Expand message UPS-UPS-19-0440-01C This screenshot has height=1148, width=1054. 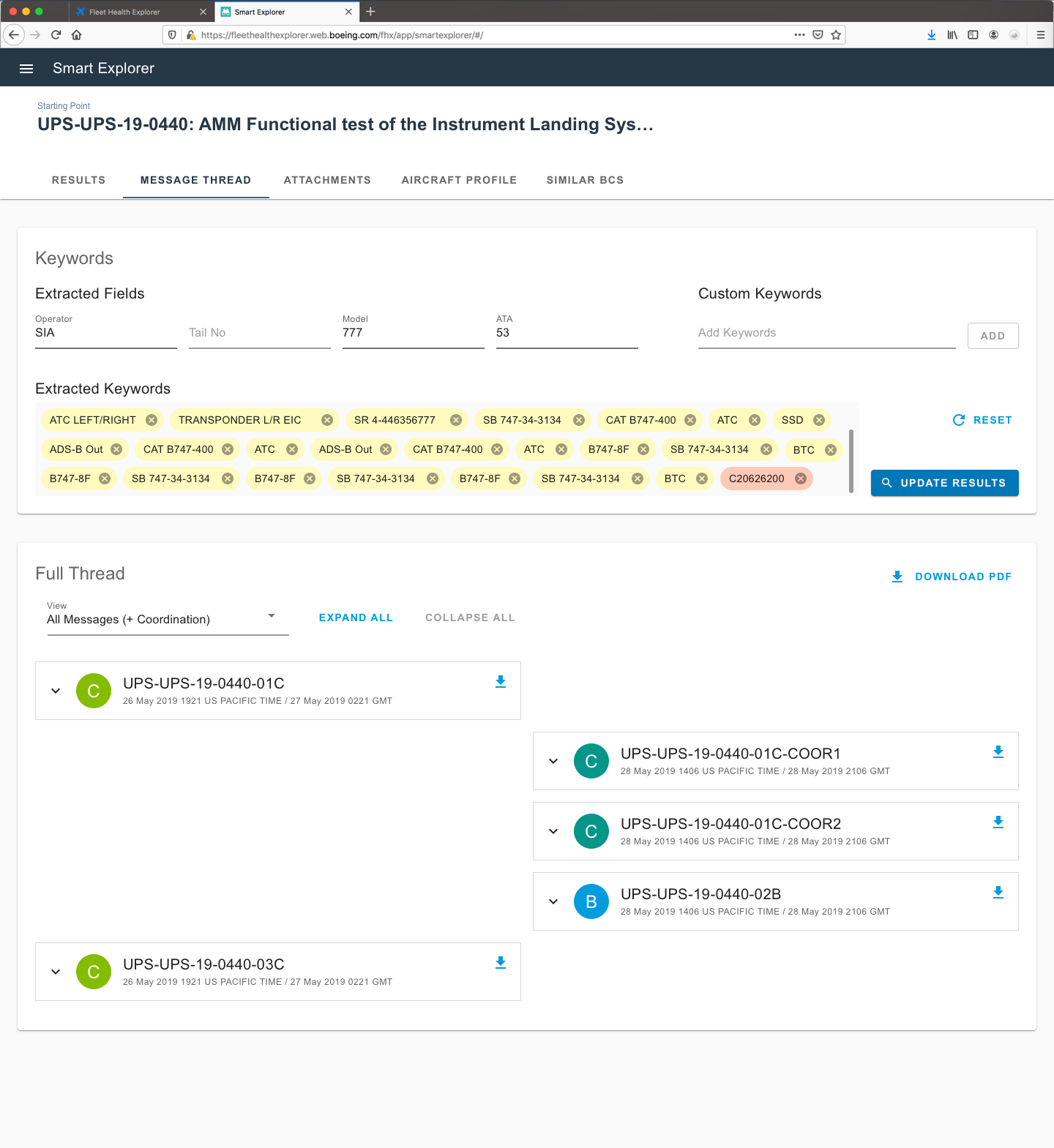pos(56,691)
